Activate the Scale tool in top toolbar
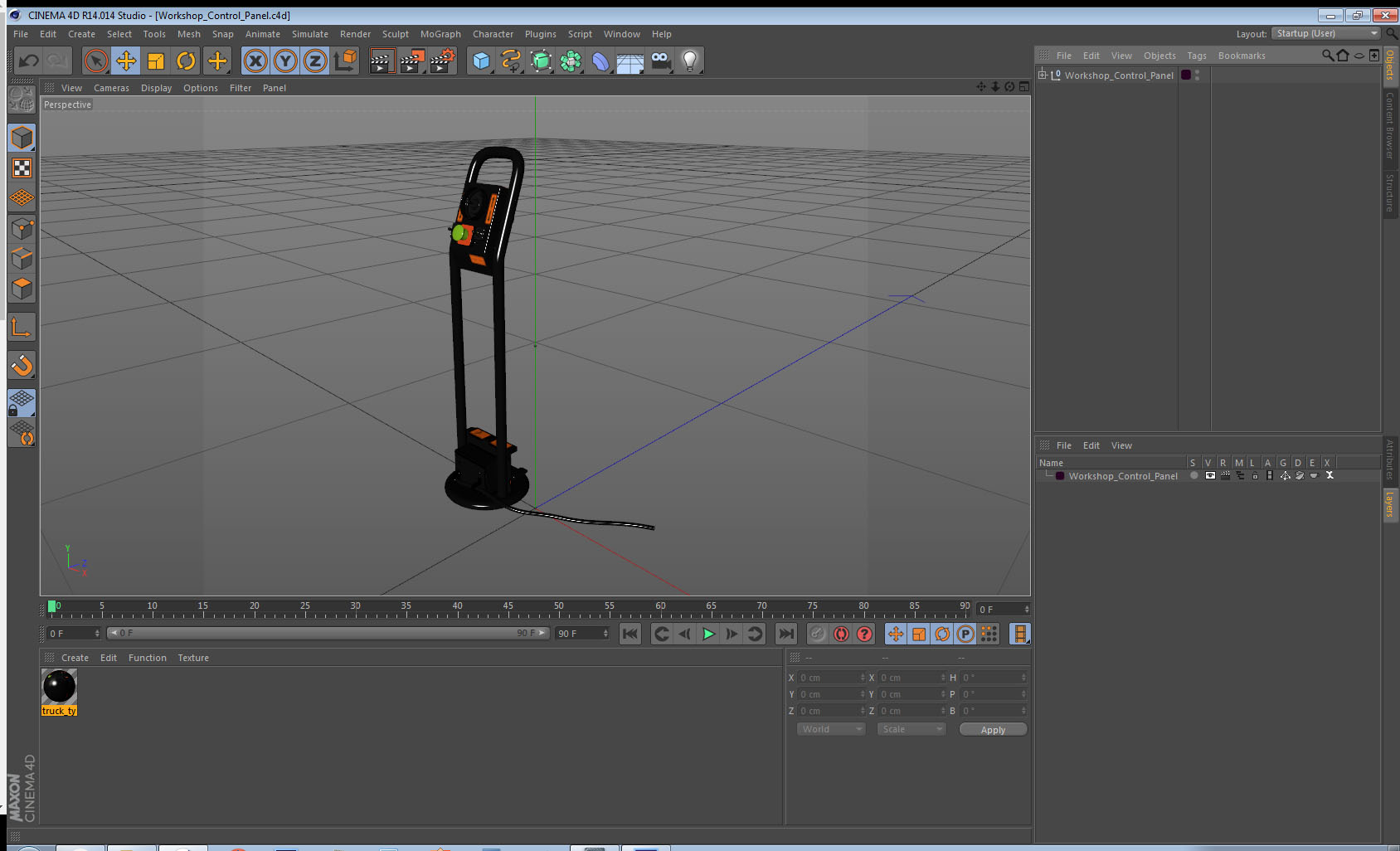1400x851 pixels. click(x=156, y=61)
